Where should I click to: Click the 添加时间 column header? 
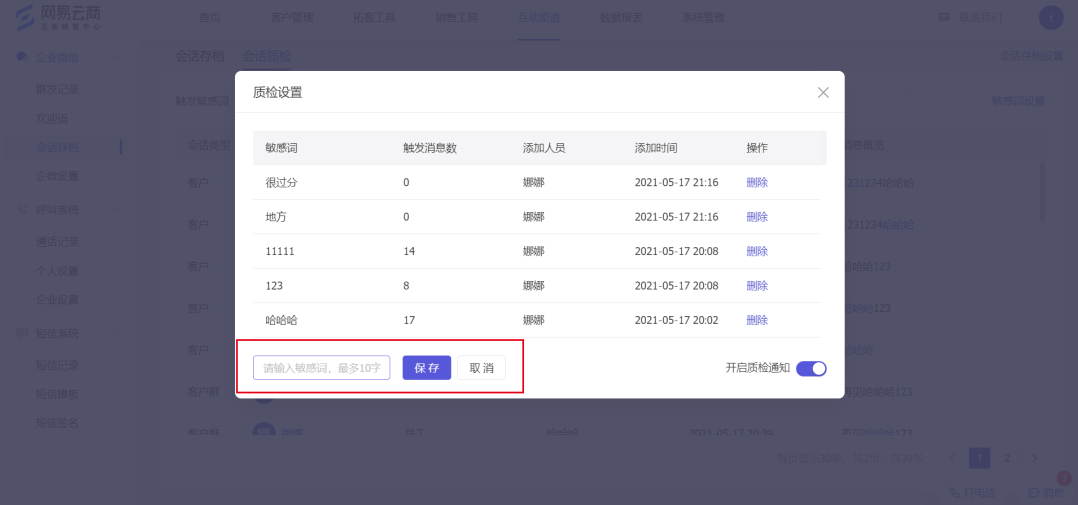click(x=656, y=148)
